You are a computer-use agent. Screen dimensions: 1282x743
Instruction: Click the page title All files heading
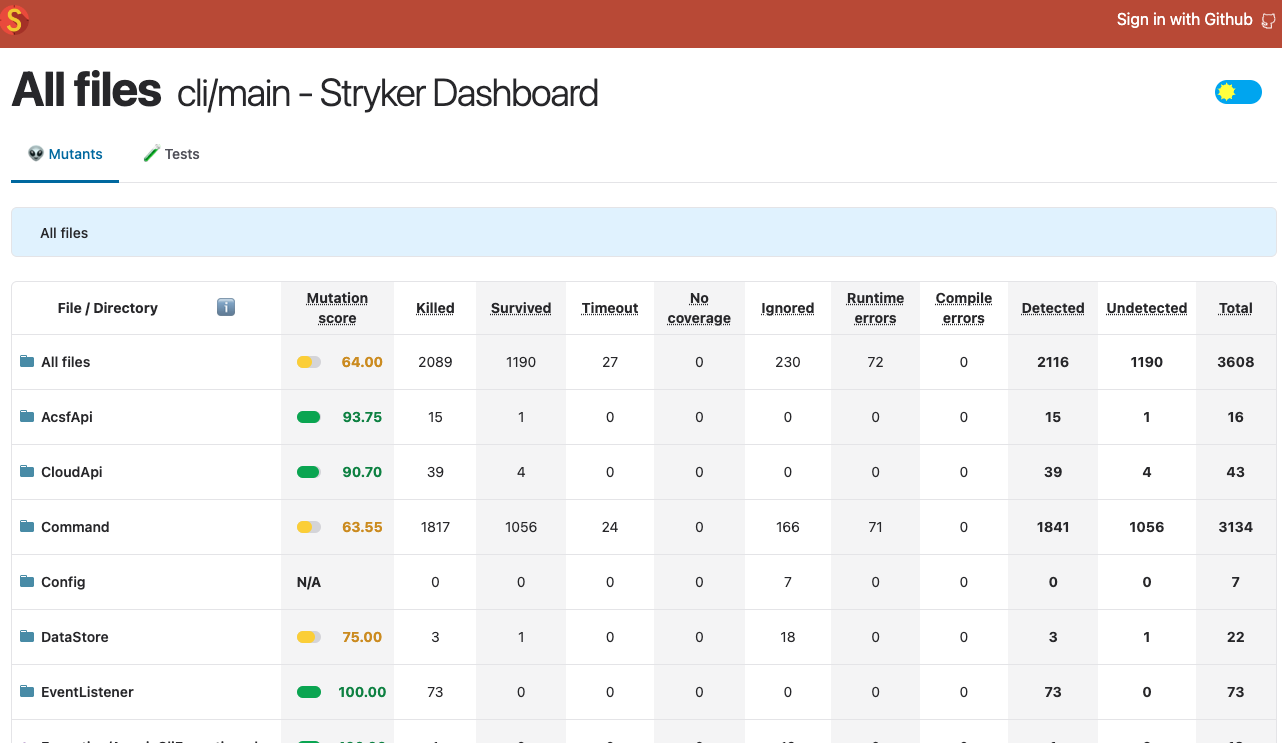[86, 90]
